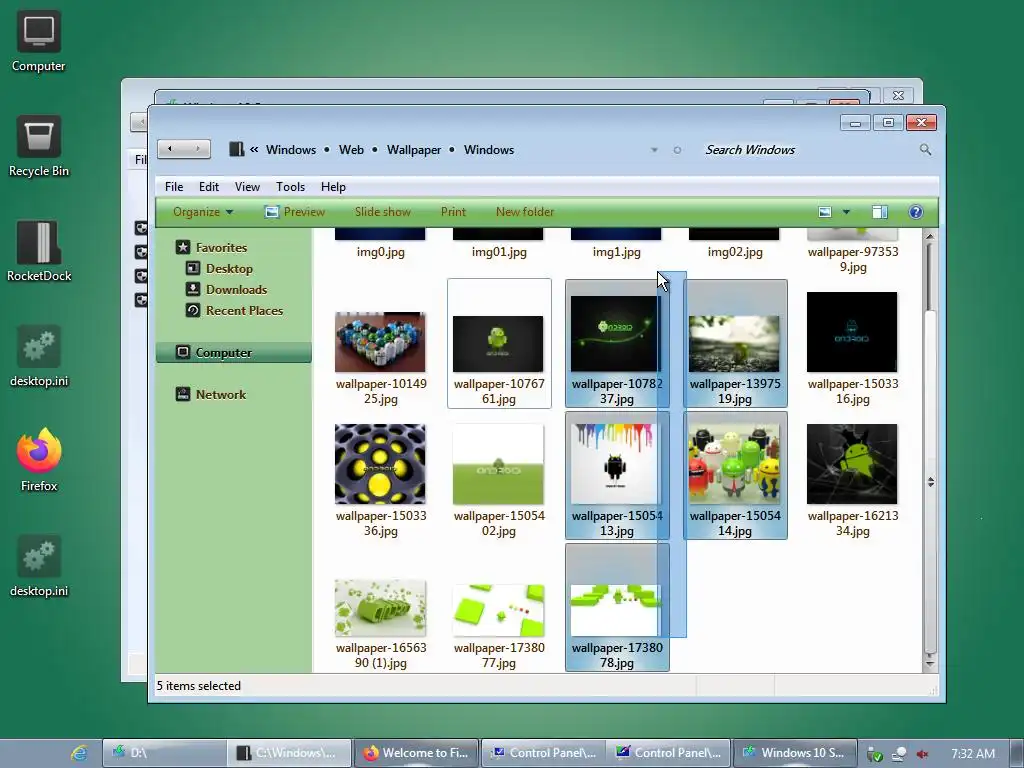1024x768 pixels.
Task: Select the desktop.ini file below Firefox
Action: (x=39, y=566)
